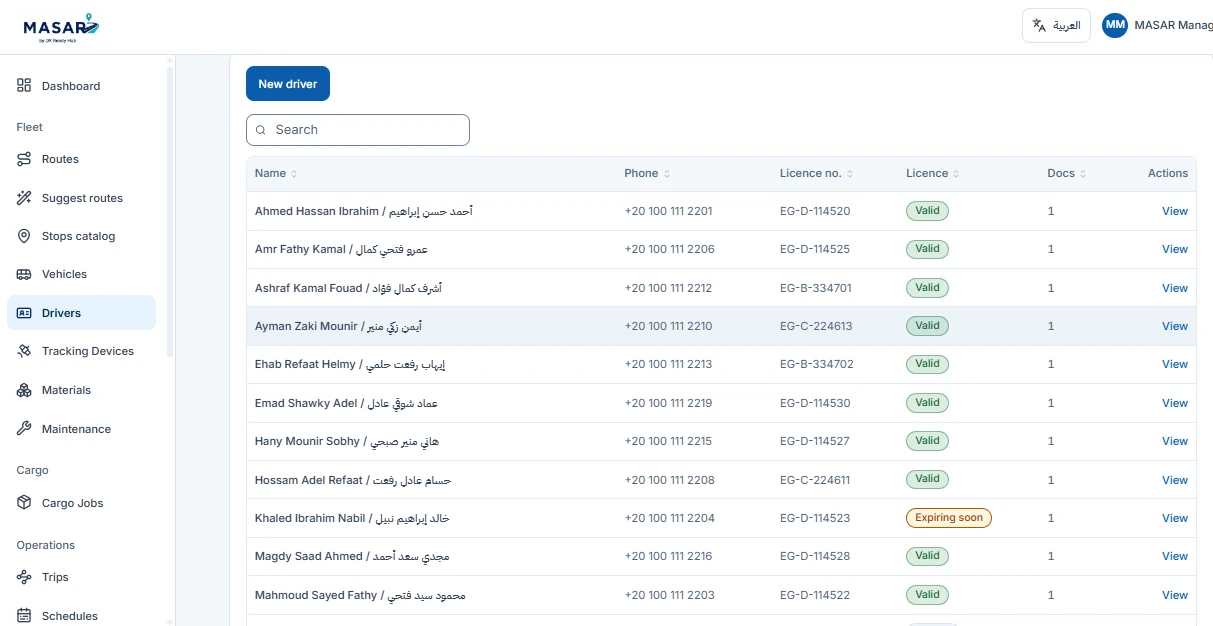Click Valid badge for Ahmed Hassan Ibrahim
The width and height of the screenshot is (1213, 626).
click(927, 211)
